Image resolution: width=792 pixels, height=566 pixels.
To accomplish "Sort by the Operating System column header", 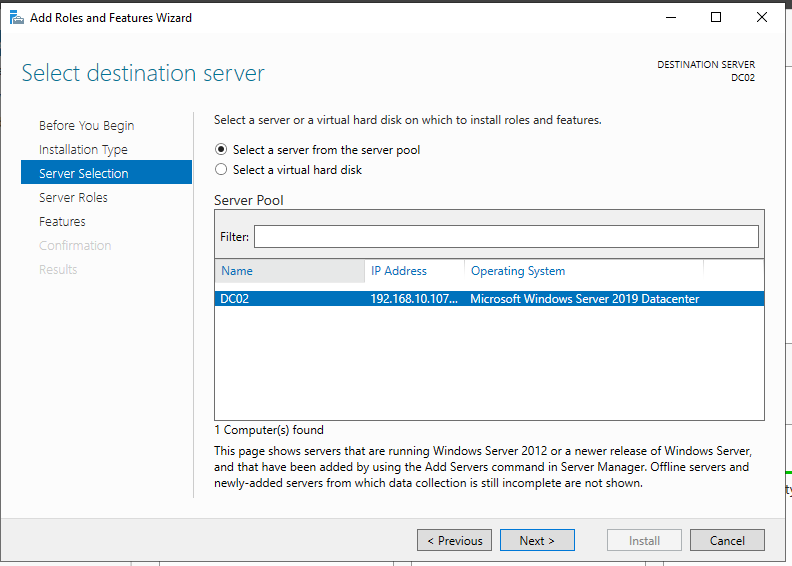I will [x=583, y=271].
